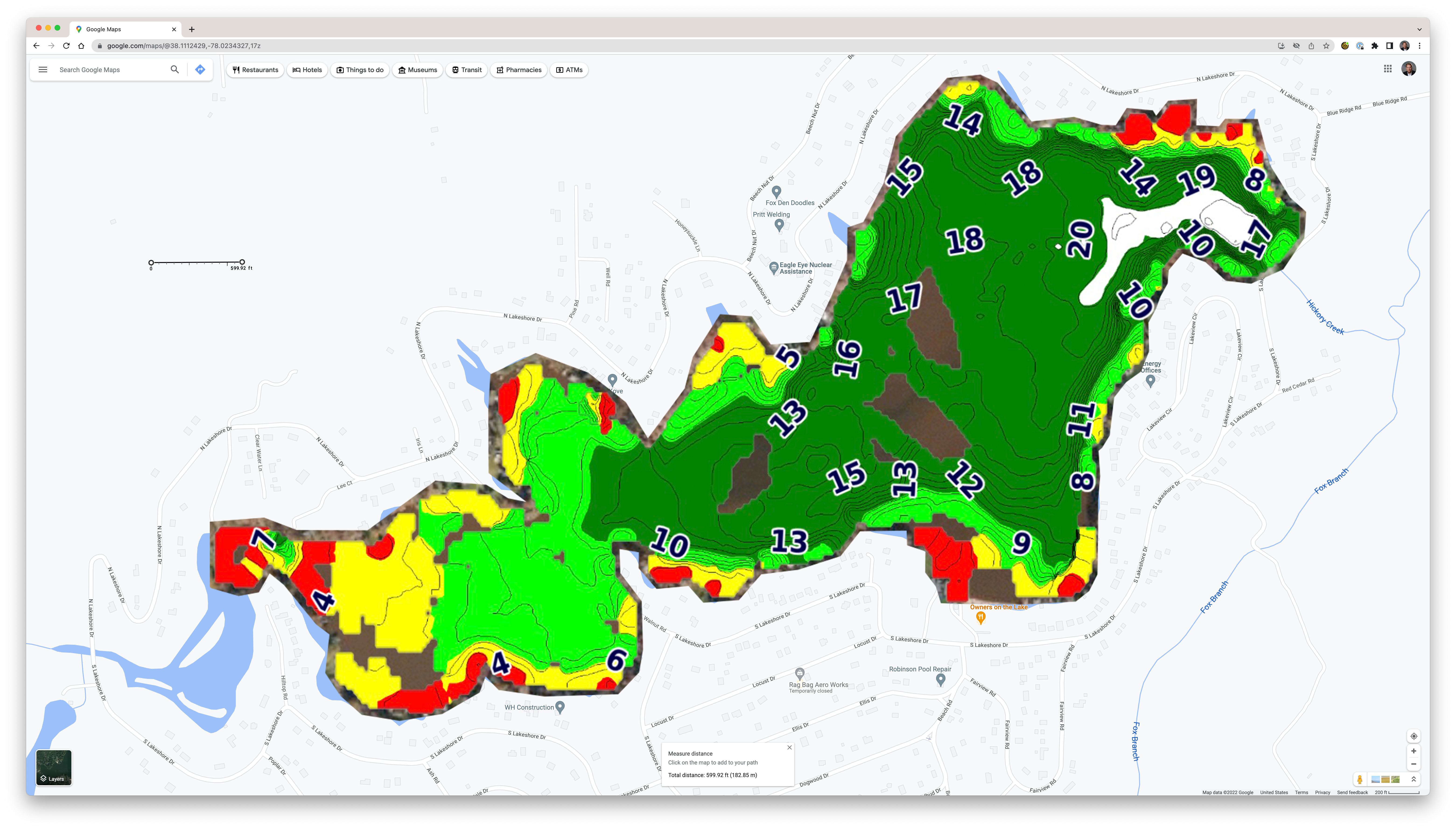
Task: Click the measurement end point at 599.92 ft
Action: pos(242,262)
